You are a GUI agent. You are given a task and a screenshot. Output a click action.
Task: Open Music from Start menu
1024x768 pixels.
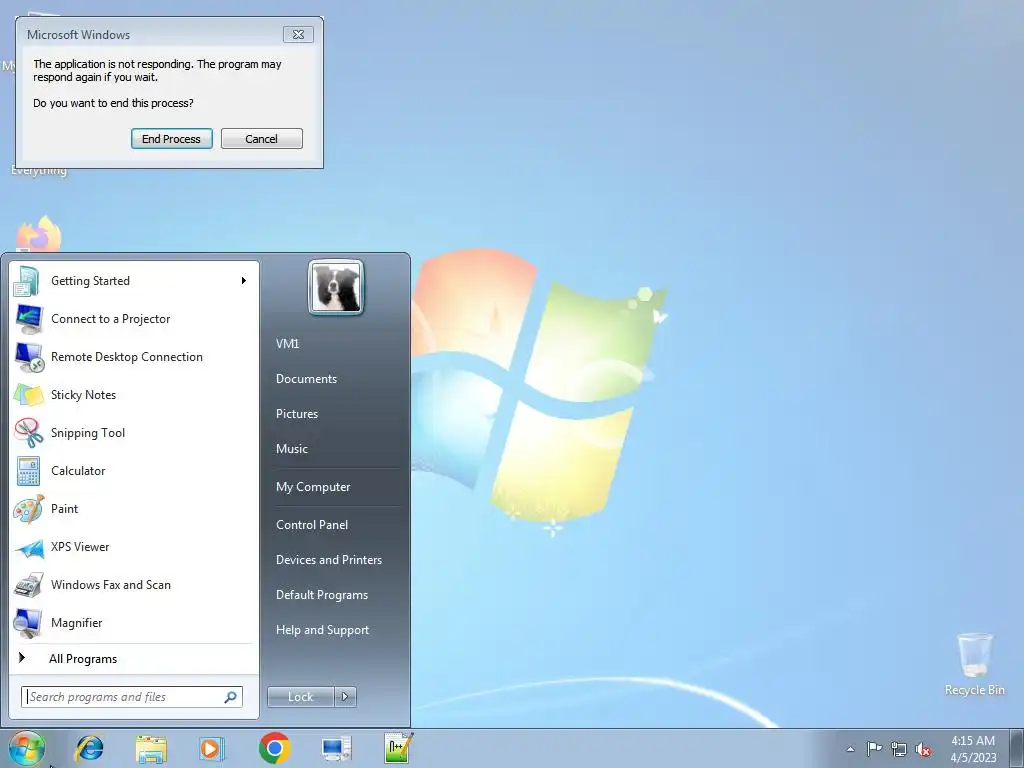tap(291, 449)
